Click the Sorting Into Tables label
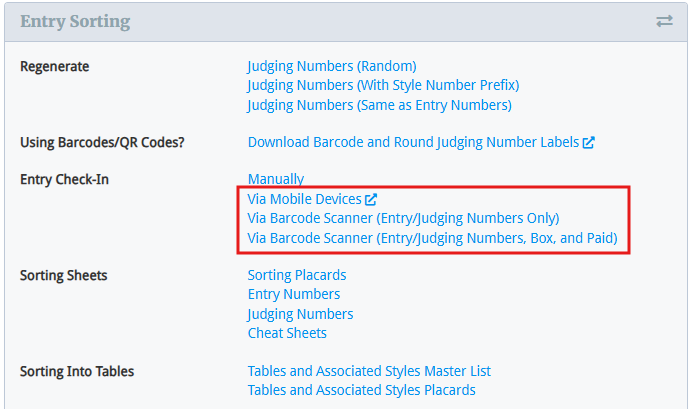 (77, 371)
